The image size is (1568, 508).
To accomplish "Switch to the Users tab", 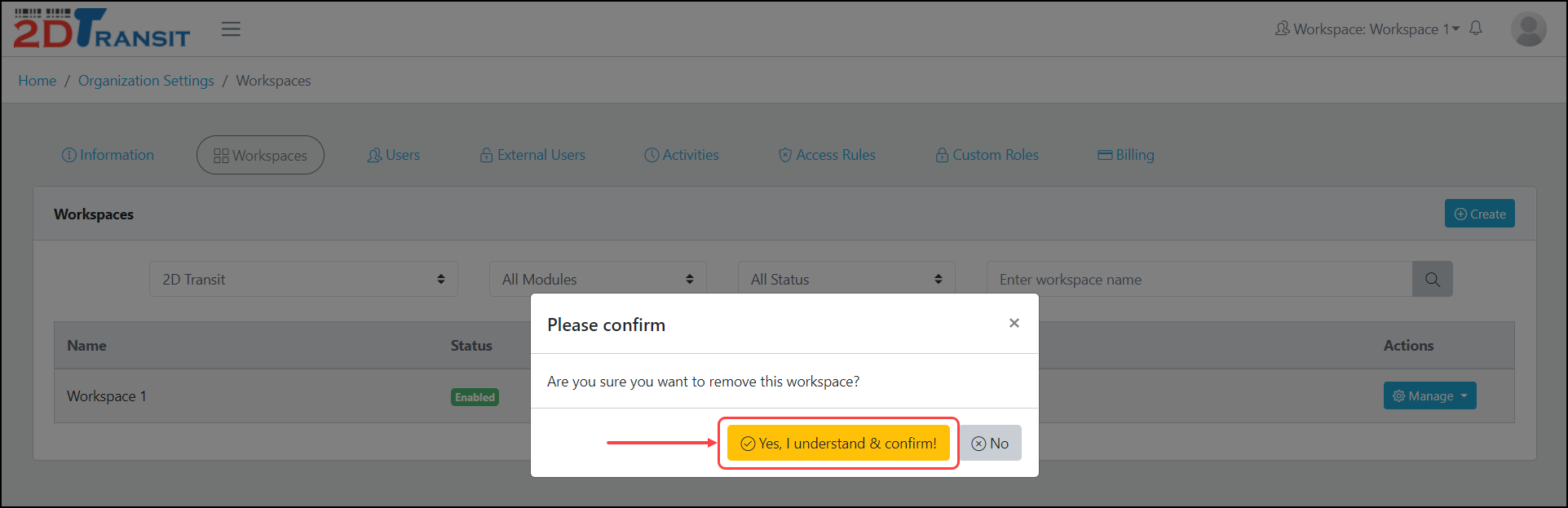I will 394,155.
